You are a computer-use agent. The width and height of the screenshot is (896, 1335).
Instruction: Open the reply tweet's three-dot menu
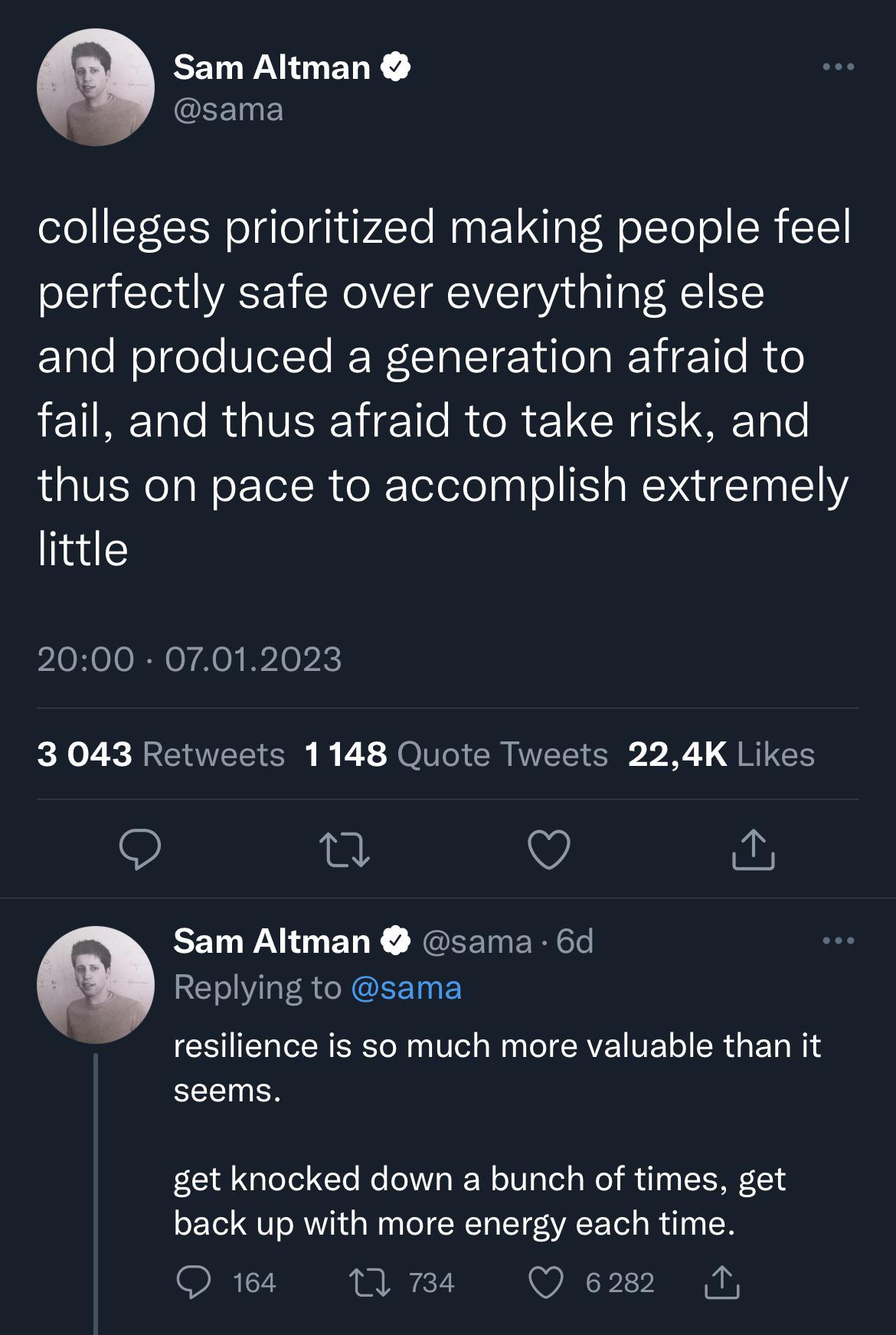[x=838, y=941]
